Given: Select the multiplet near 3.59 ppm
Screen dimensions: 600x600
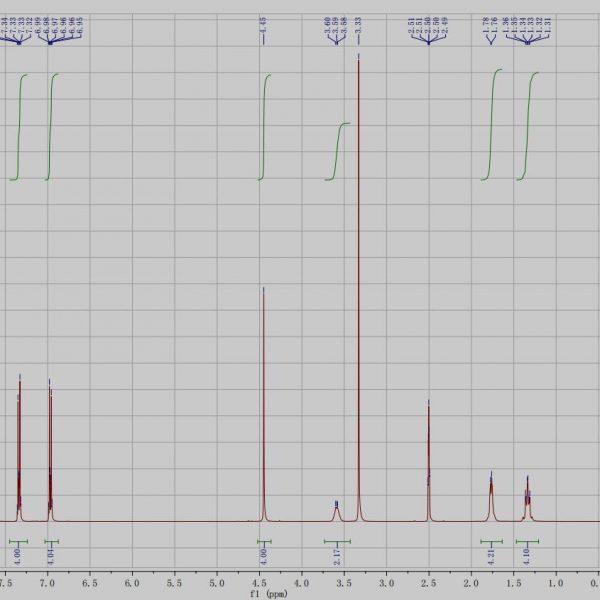Looking at the screenshot, I should [336, 509].
